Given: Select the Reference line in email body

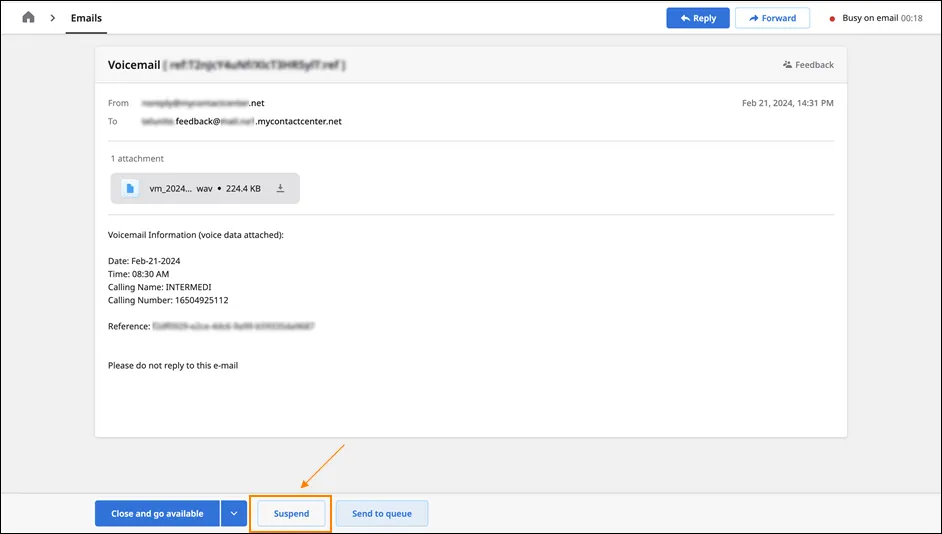Looking at the screenshot, I should click(x=211, y=326).
